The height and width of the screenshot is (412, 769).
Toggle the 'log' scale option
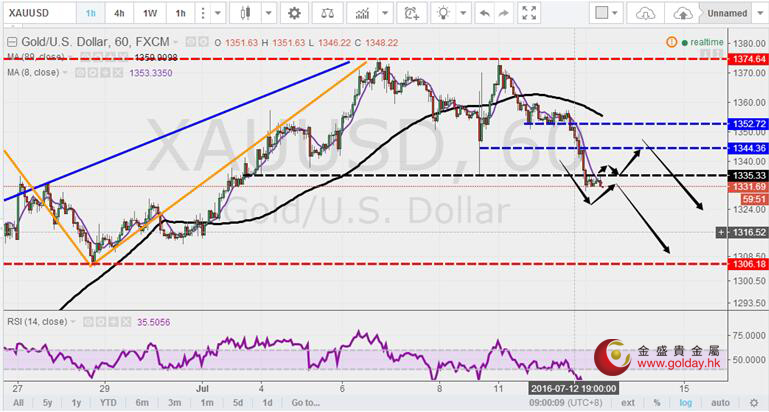coord(686,403)
